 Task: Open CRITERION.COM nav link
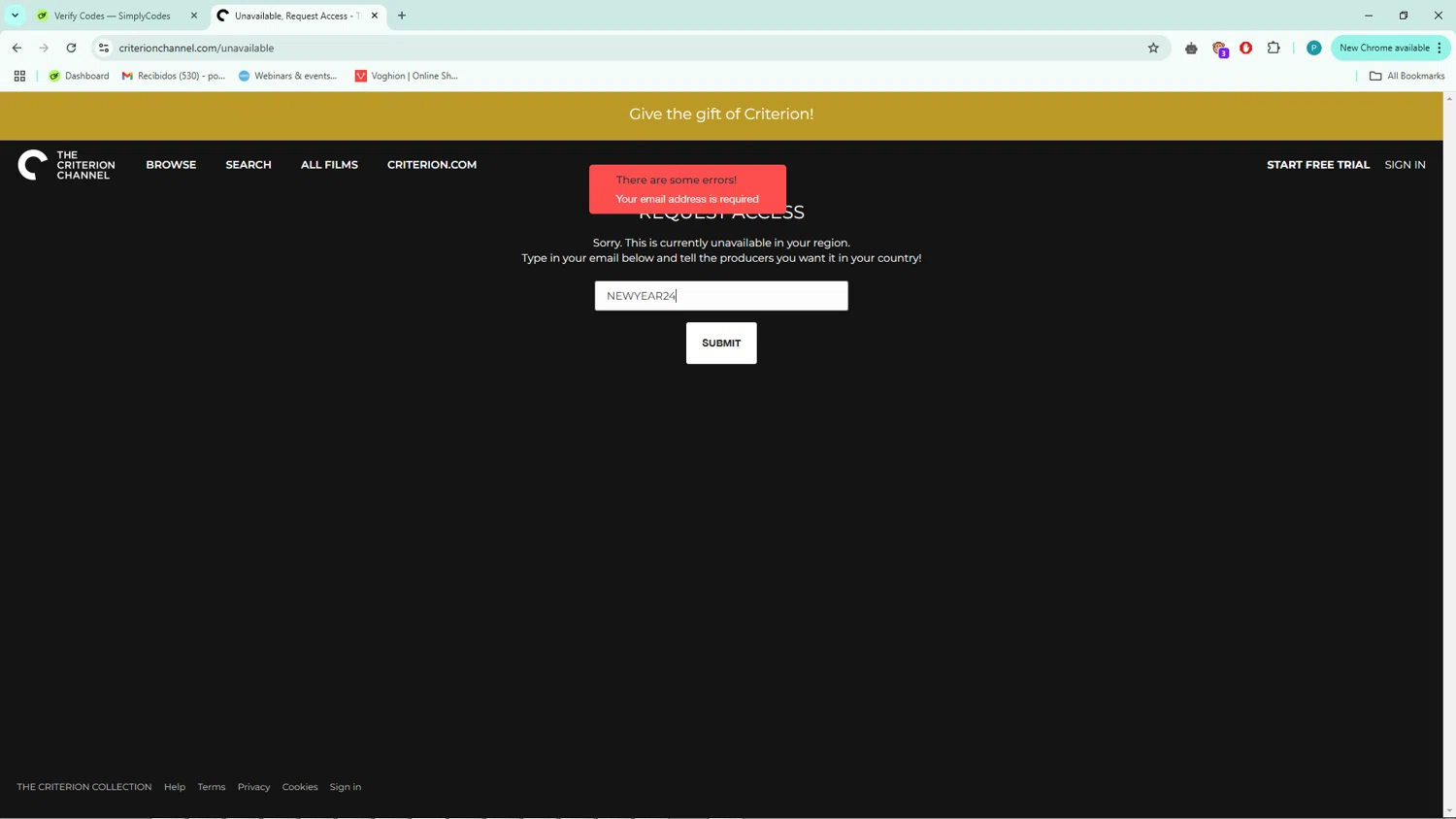[x=432, y=165]
